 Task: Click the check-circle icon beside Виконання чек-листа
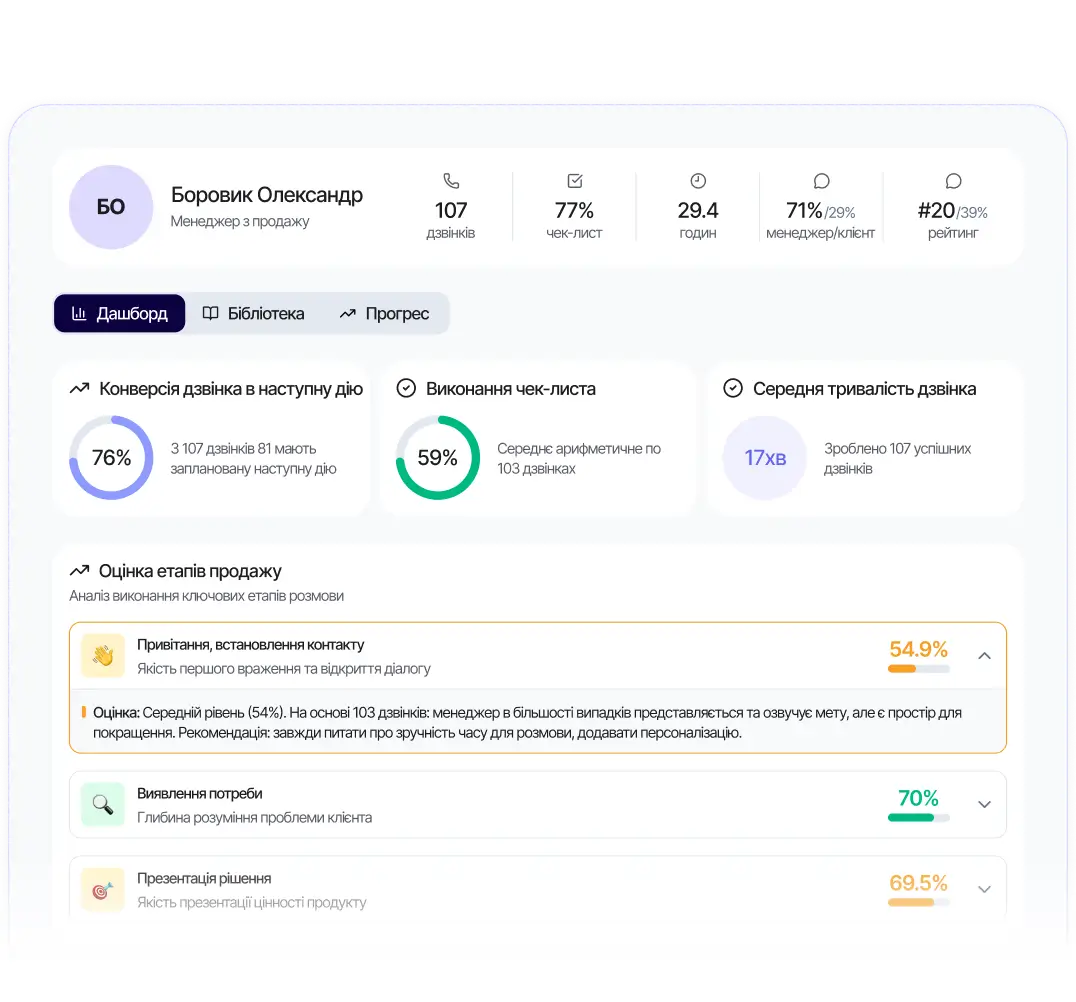pyautogui.click(x=405, y=388)
